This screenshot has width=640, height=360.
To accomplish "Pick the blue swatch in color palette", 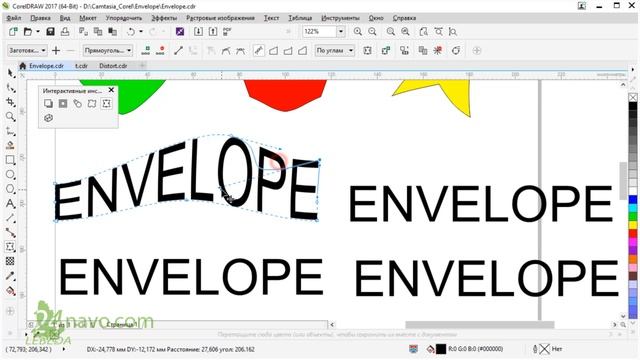I will coord(633,200).
